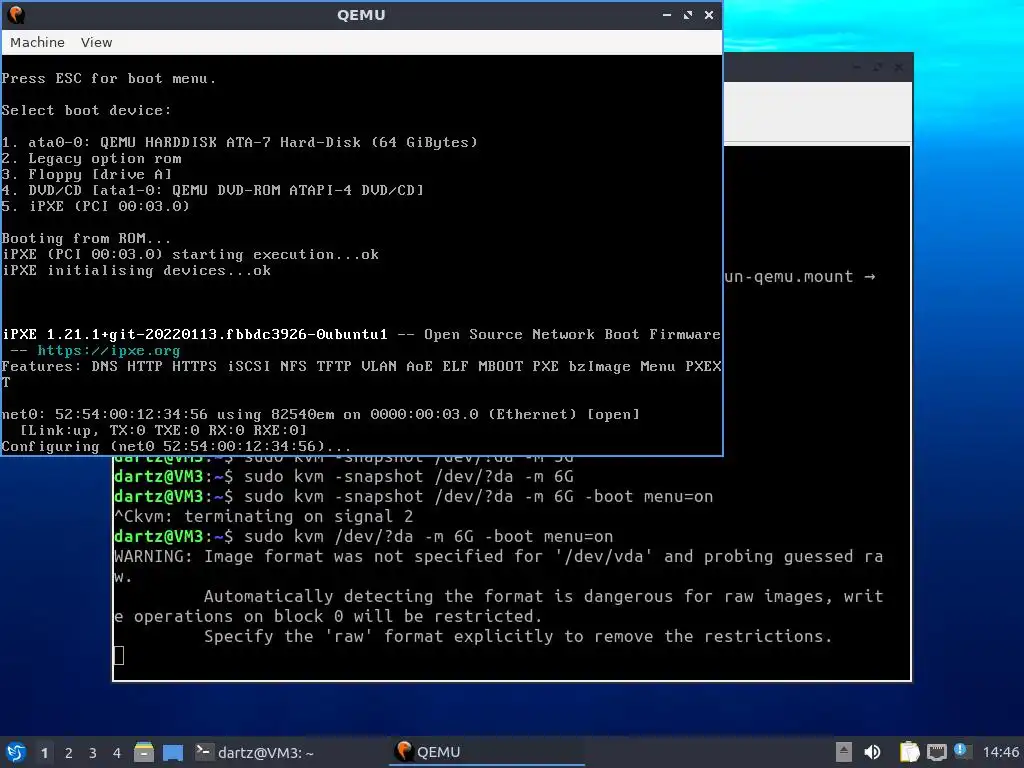
Task: Open the volume control tray icon
Action: point(872,752)
